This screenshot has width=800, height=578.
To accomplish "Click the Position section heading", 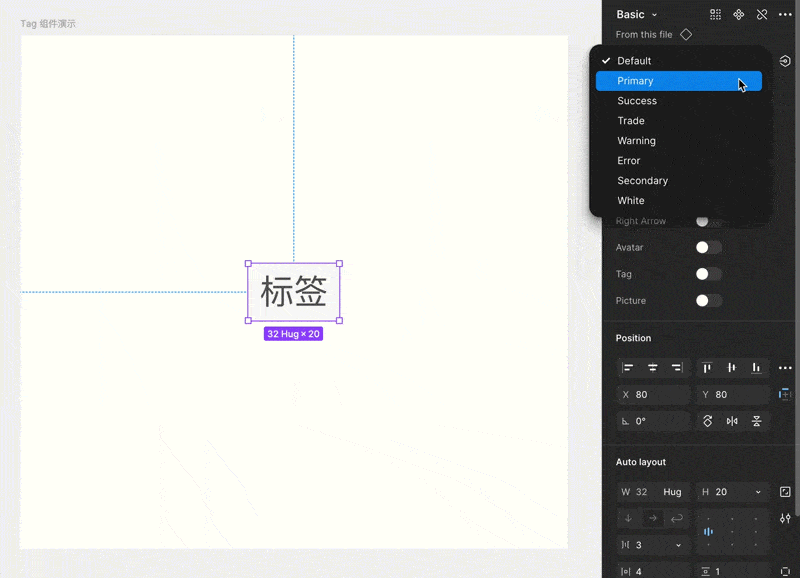I will [x=633, y=338].
